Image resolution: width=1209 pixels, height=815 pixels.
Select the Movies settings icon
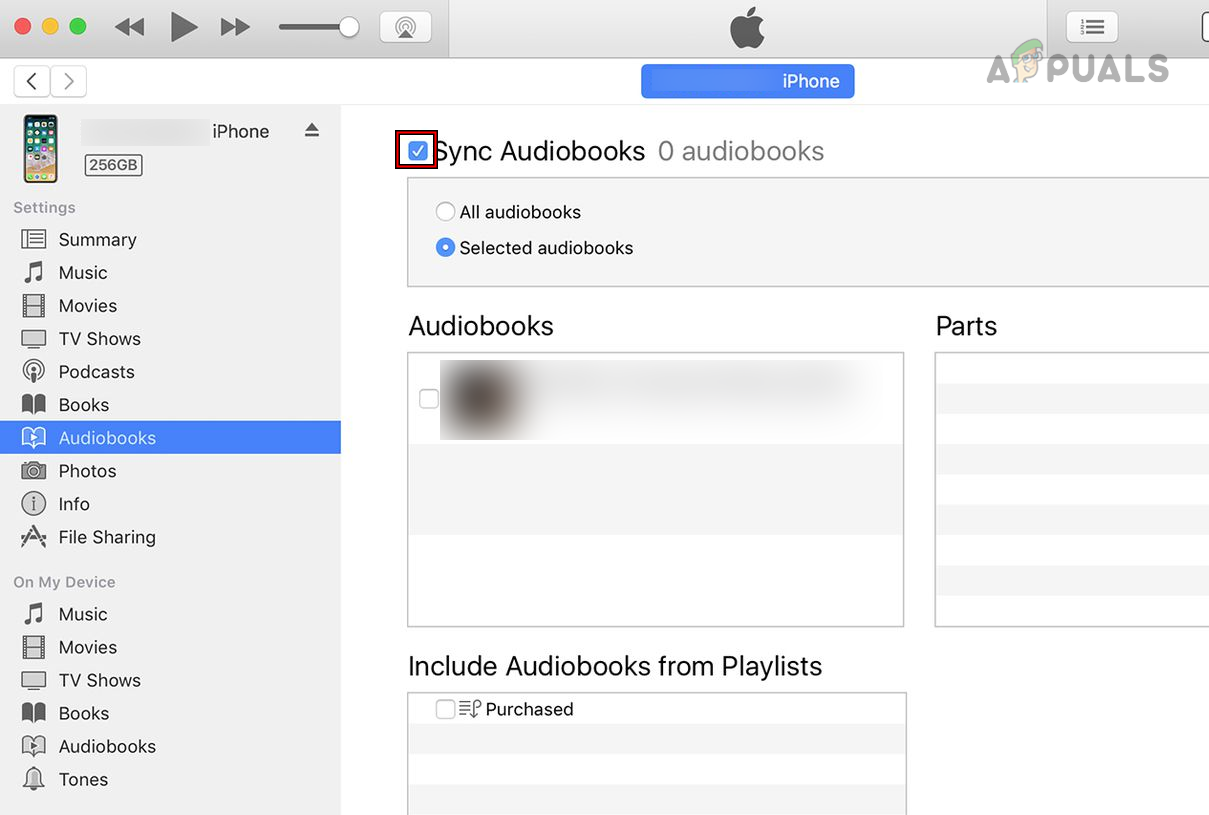coord(33,305)
